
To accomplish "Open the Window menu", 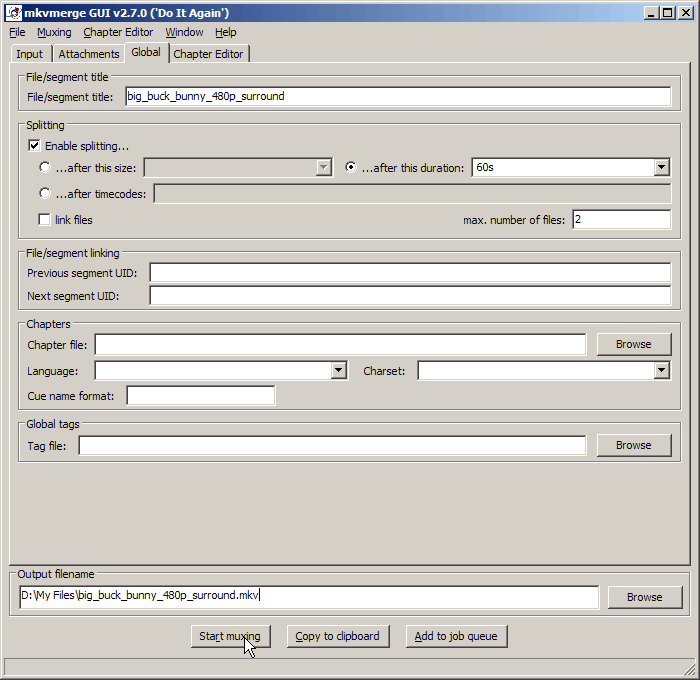I will (184, 32).
